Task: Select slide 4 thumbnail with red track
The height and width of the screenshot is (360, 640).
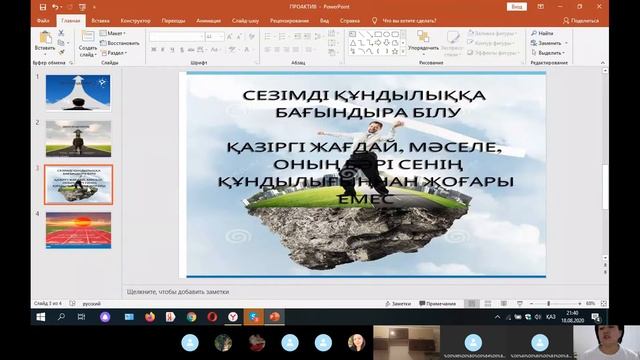Action: point(78,230)
